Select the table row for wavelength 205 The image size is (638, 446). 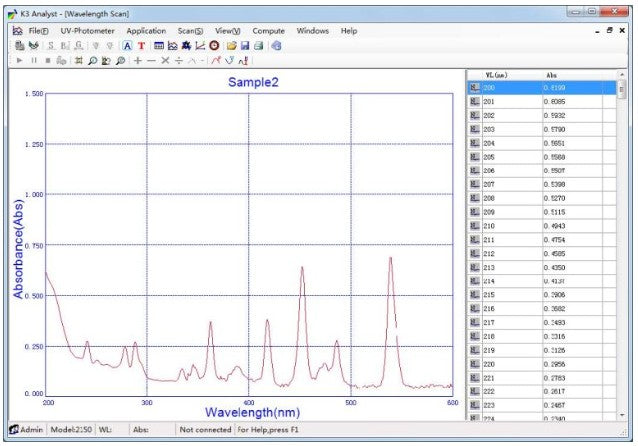click(542, 157)
